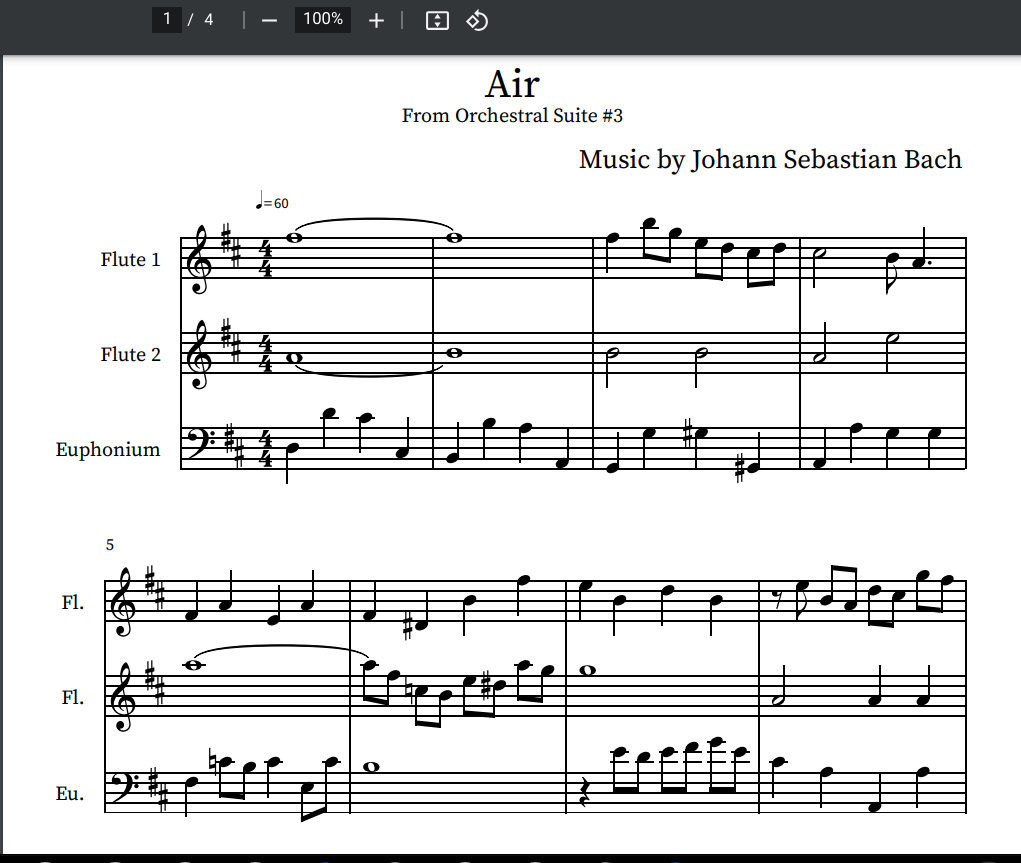
Task: Zoom out with the minus button
Action: coord(269,20)
